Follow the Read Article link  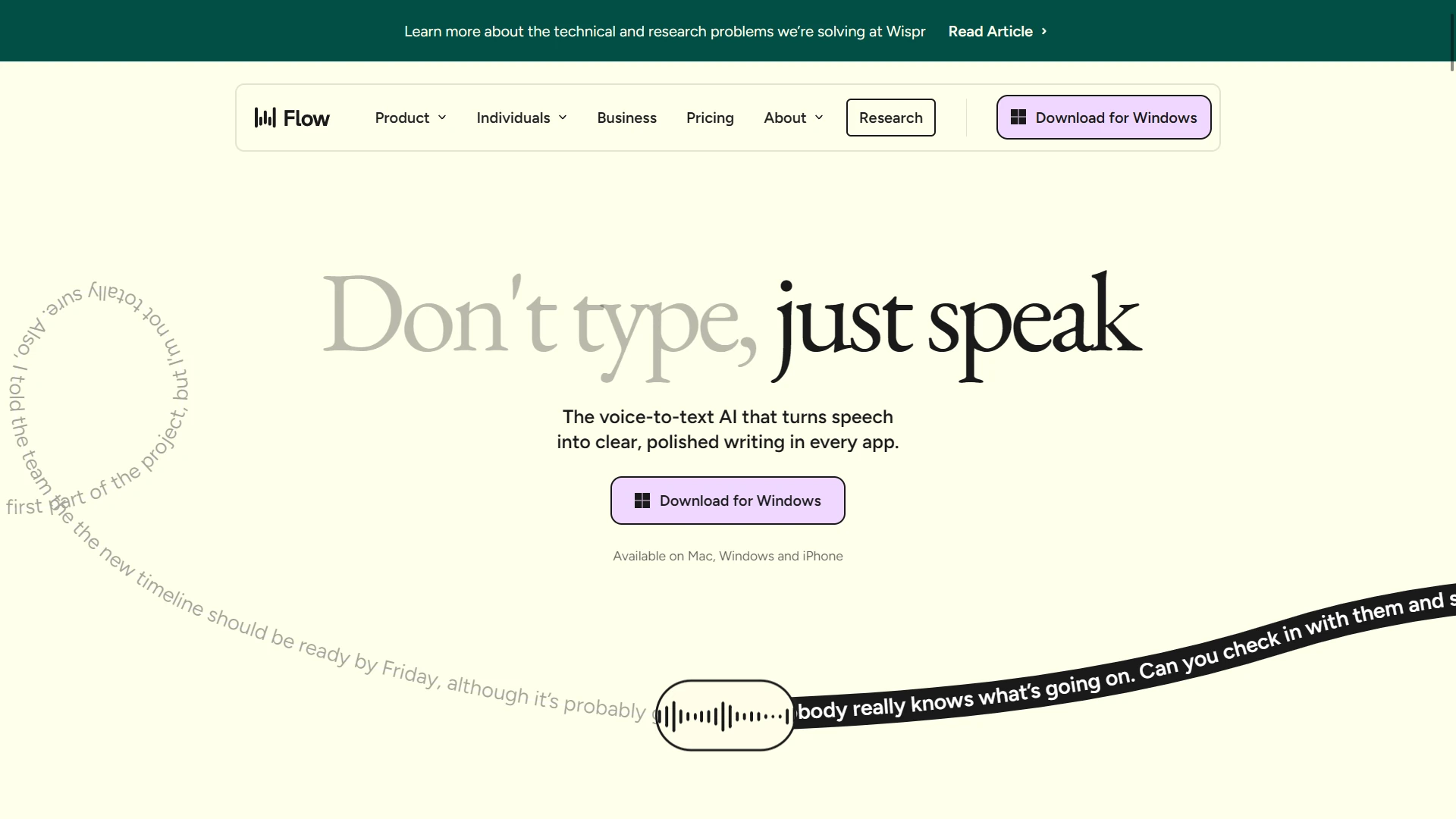990,31
